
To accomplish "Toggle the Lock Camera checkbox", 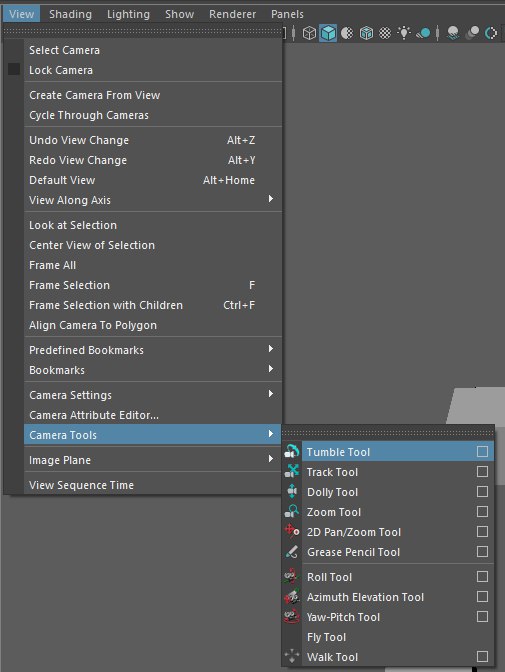I will pos(14,69).
